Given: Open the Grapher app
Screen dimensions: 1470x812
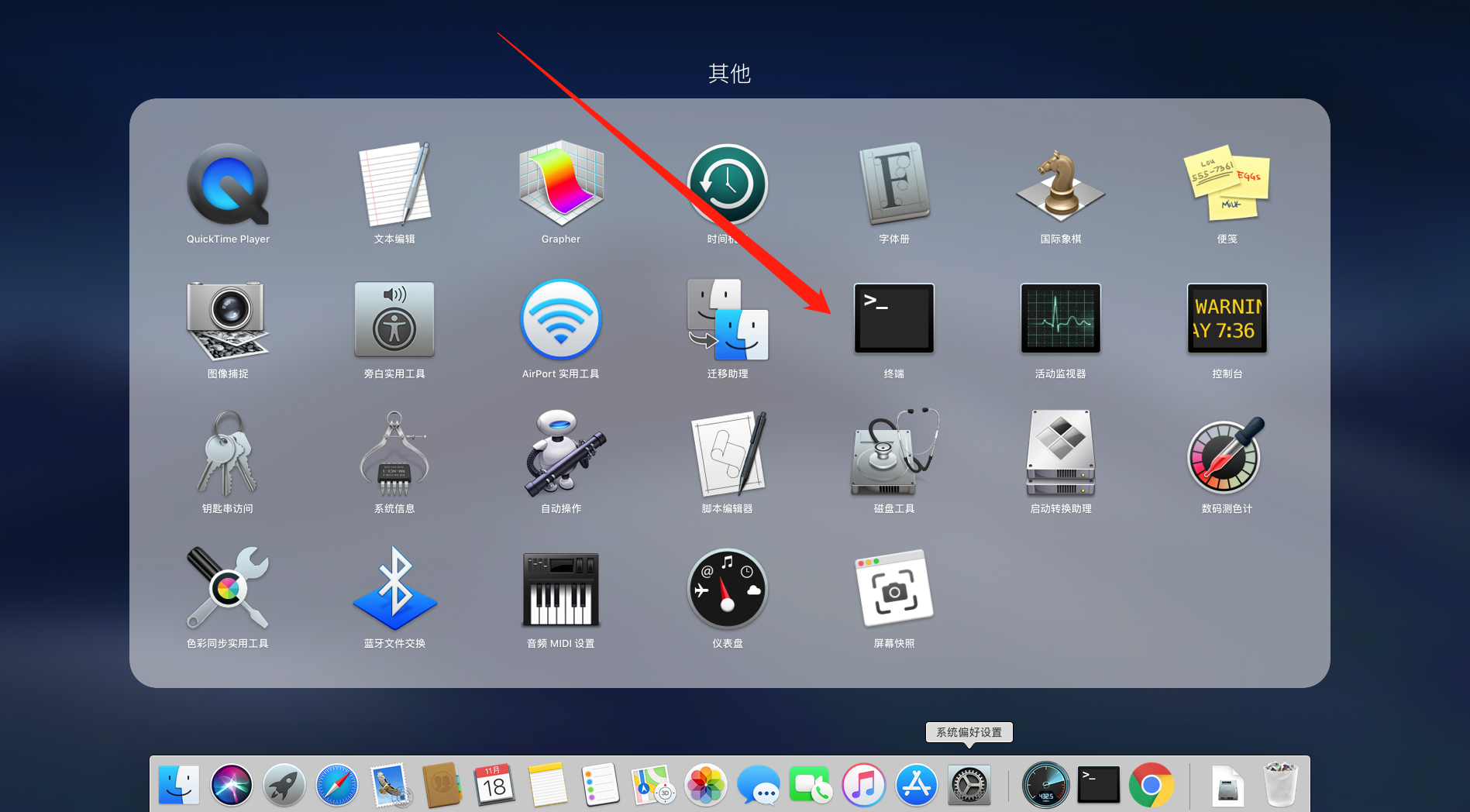Looking at the screenshot, I should pos(561,184).
